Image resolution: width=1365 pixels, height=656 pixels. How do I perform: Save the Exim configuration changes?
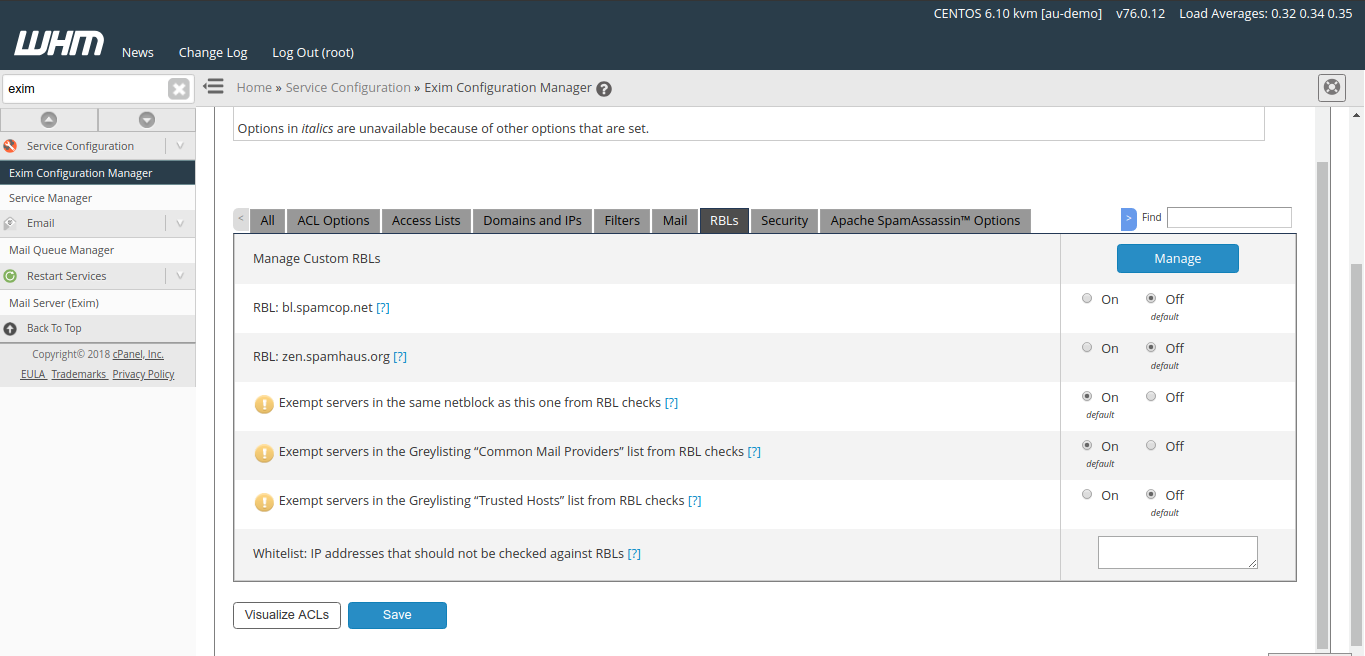(397, 615)
